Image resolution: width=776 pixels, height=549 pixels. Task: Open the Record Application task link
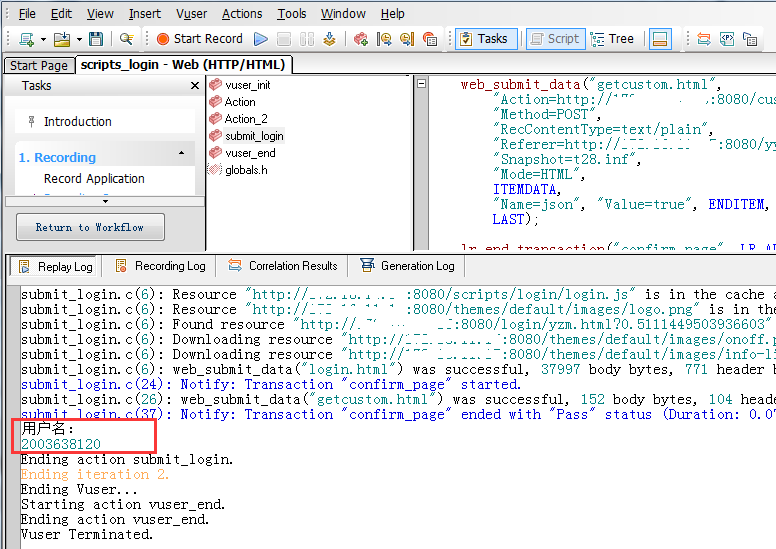pos(94,179)
